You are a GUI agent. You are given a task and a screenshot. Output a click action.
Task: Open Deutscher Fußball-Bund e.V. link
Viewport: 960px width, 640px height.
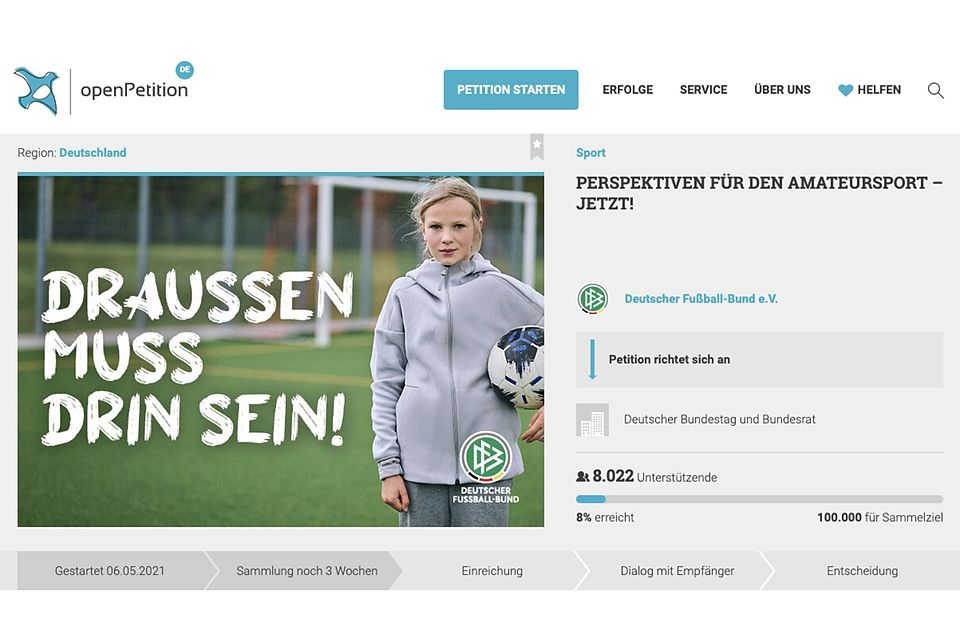coord(701,299)
